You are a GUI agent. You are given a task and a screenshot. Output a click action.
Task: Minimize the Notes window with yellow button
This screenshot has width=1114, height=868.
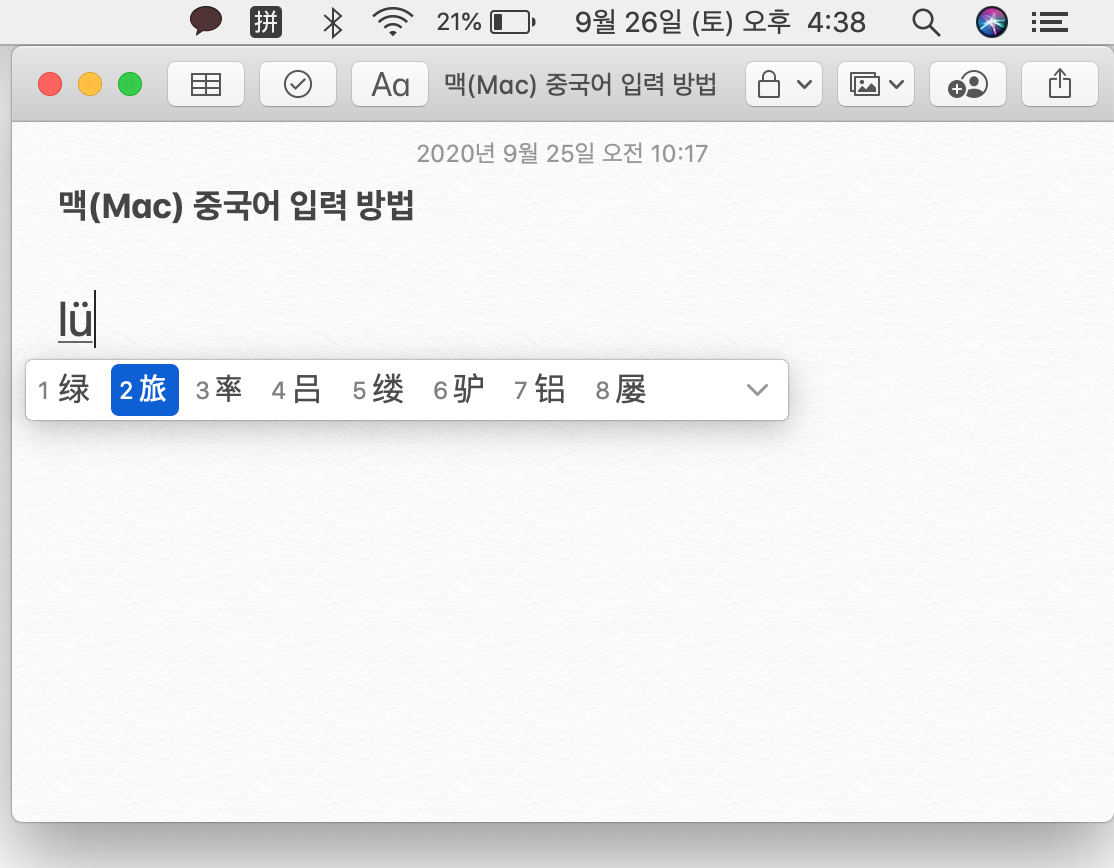tap(90, 85)
